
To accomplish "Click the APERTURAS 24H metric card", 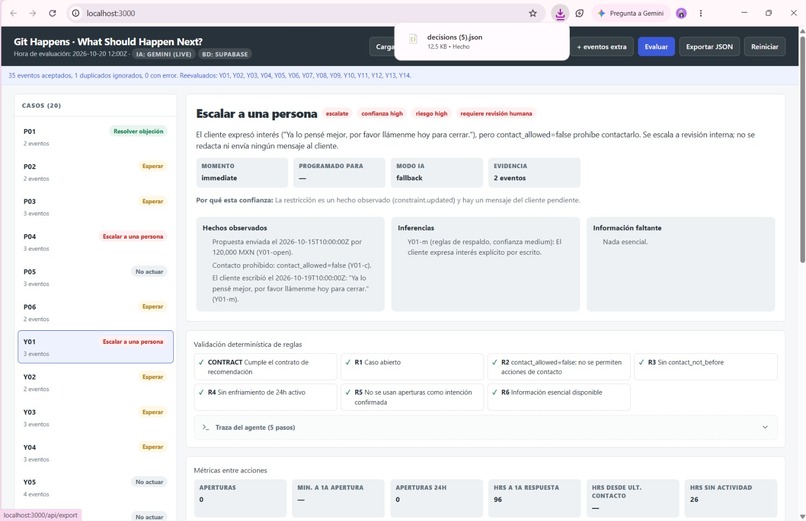I will [x=436, y=498].
